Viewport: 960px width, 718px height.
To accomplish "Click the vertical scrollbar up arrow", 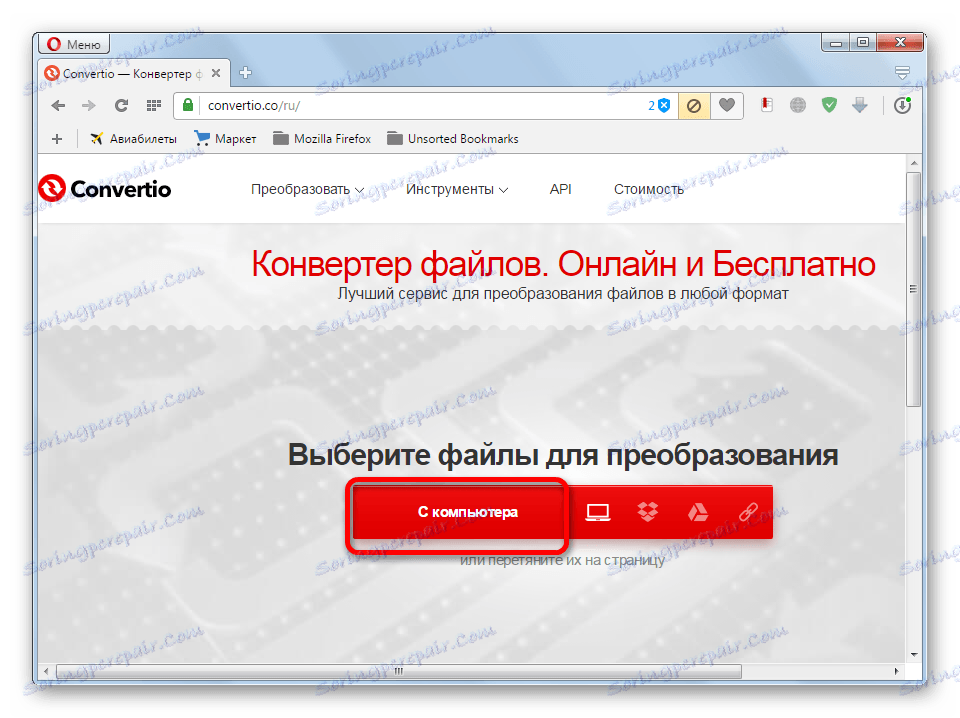I will click(x=913, y=163).
